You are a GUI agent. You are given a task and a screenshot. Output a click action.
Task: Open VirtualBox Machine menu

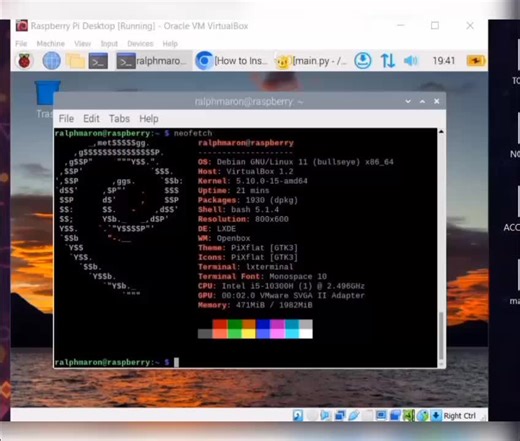tap(51, 44)
